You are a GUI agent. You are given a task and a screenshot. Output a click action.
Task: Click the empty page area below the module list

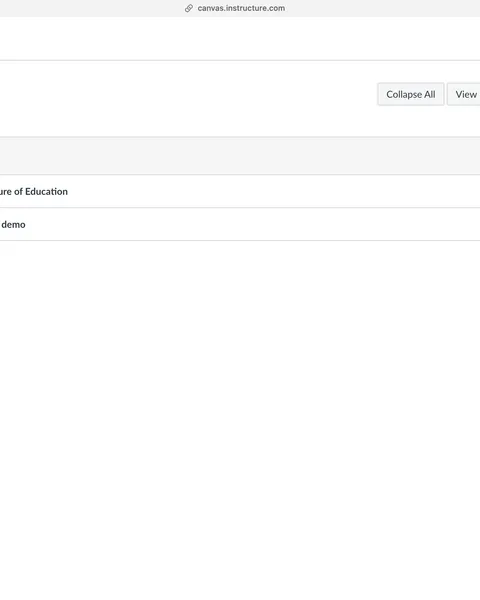[240, 419]
